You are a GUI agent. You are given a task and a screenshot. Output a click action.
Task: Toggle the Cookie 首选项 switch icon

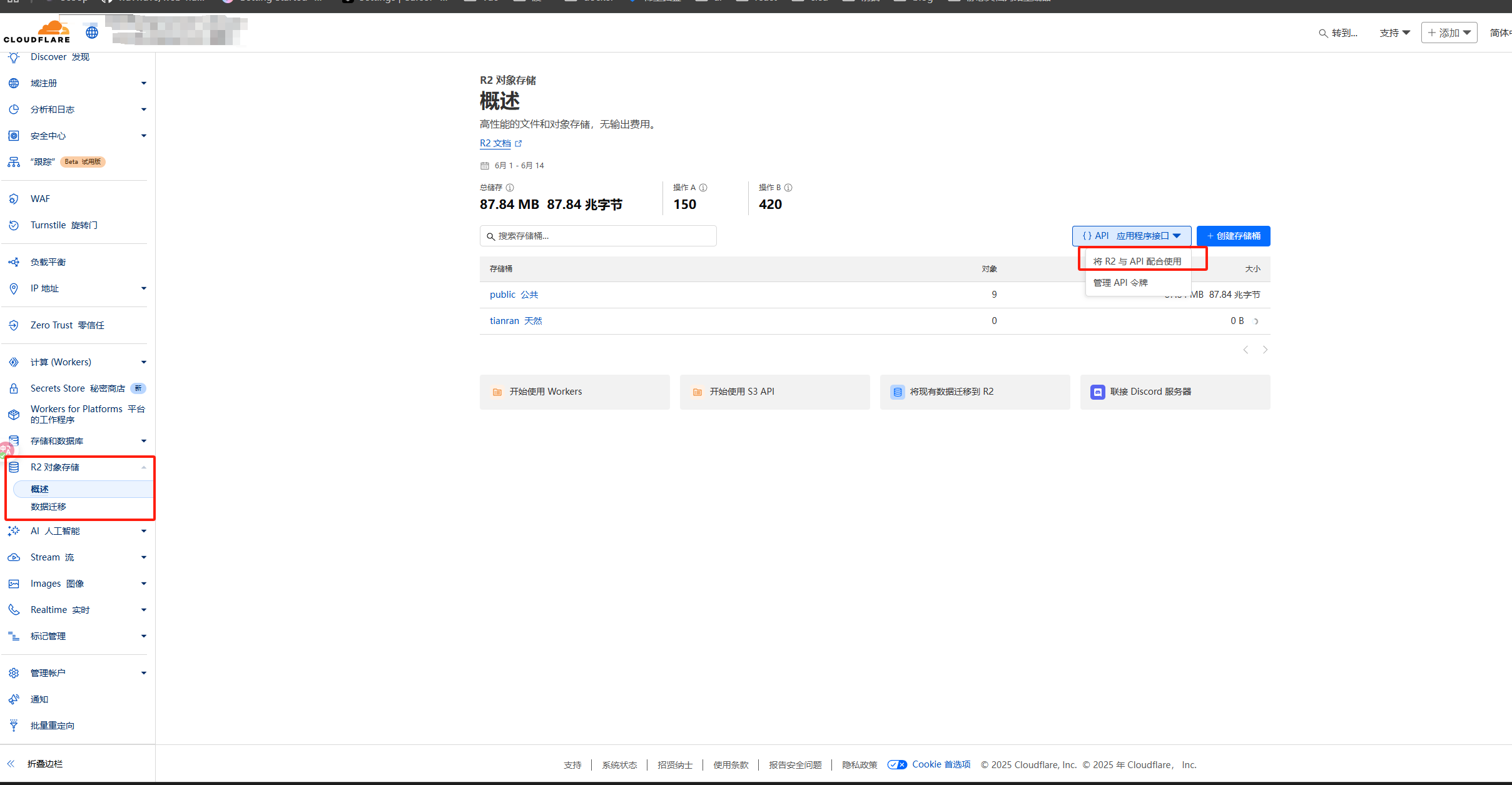click(x=897, y=764)
